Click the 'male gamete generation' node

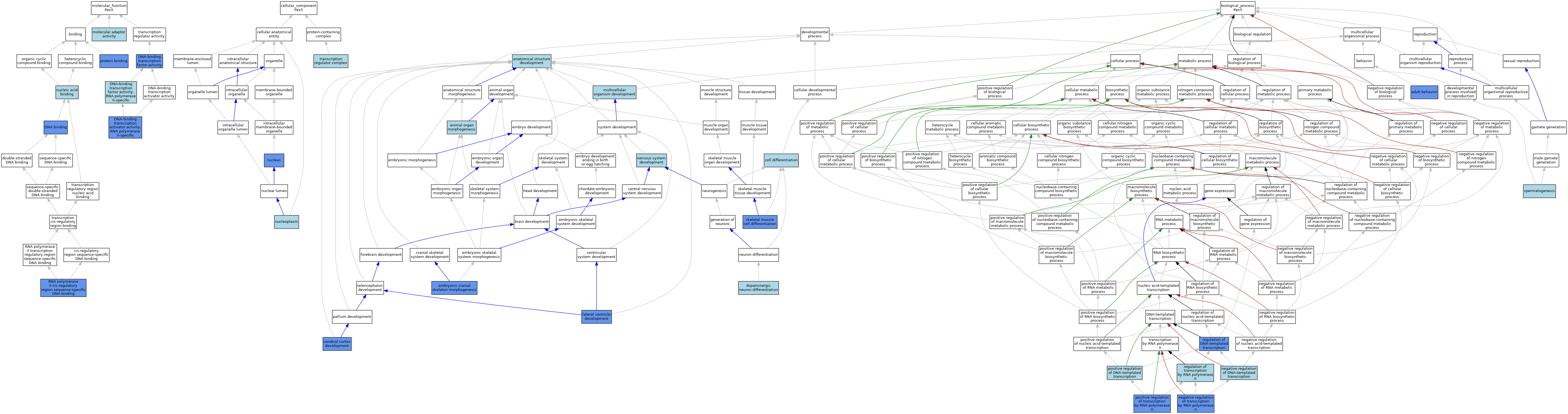1545,160
